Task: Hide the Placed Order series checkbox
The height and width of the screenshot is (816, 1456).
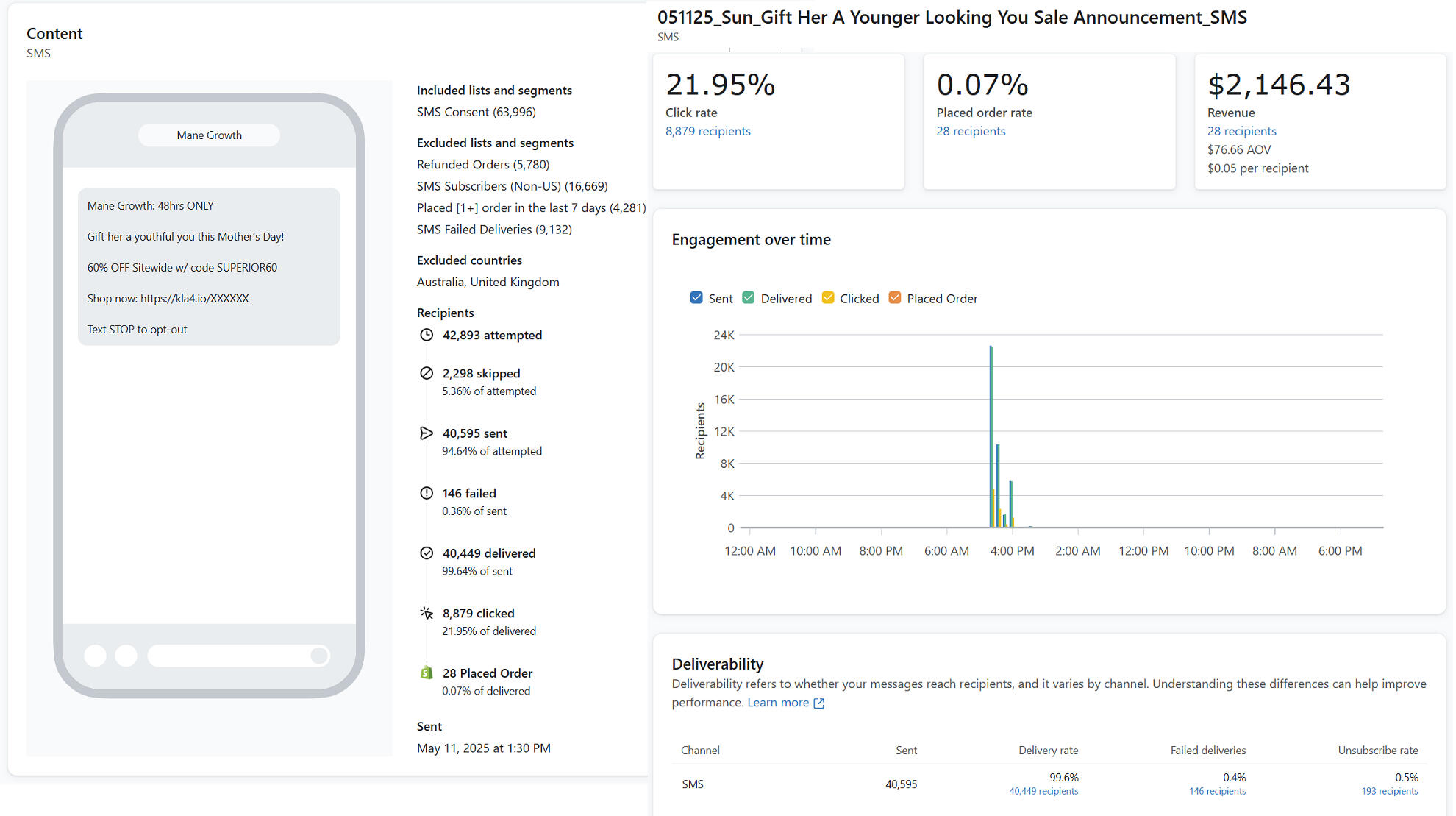Action: click(x=895, y=298)
